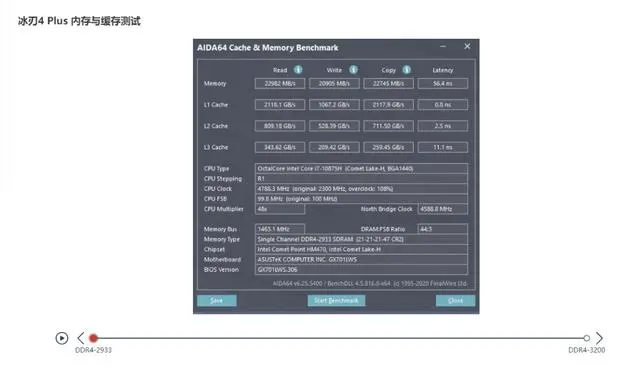Click the Save button
The width and height of the screenshot is (640, 370).
[217, 301]
